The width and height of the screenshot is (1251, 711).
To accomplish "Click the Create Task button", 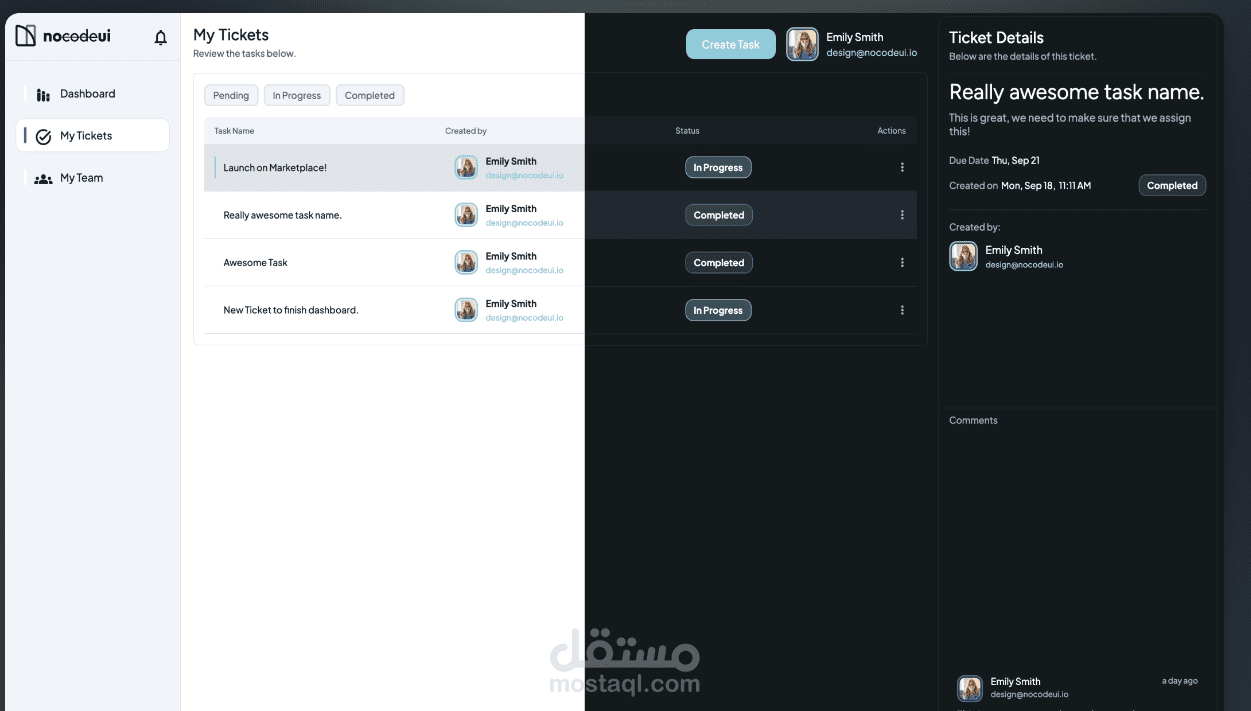I will click(x=731, y=44).
